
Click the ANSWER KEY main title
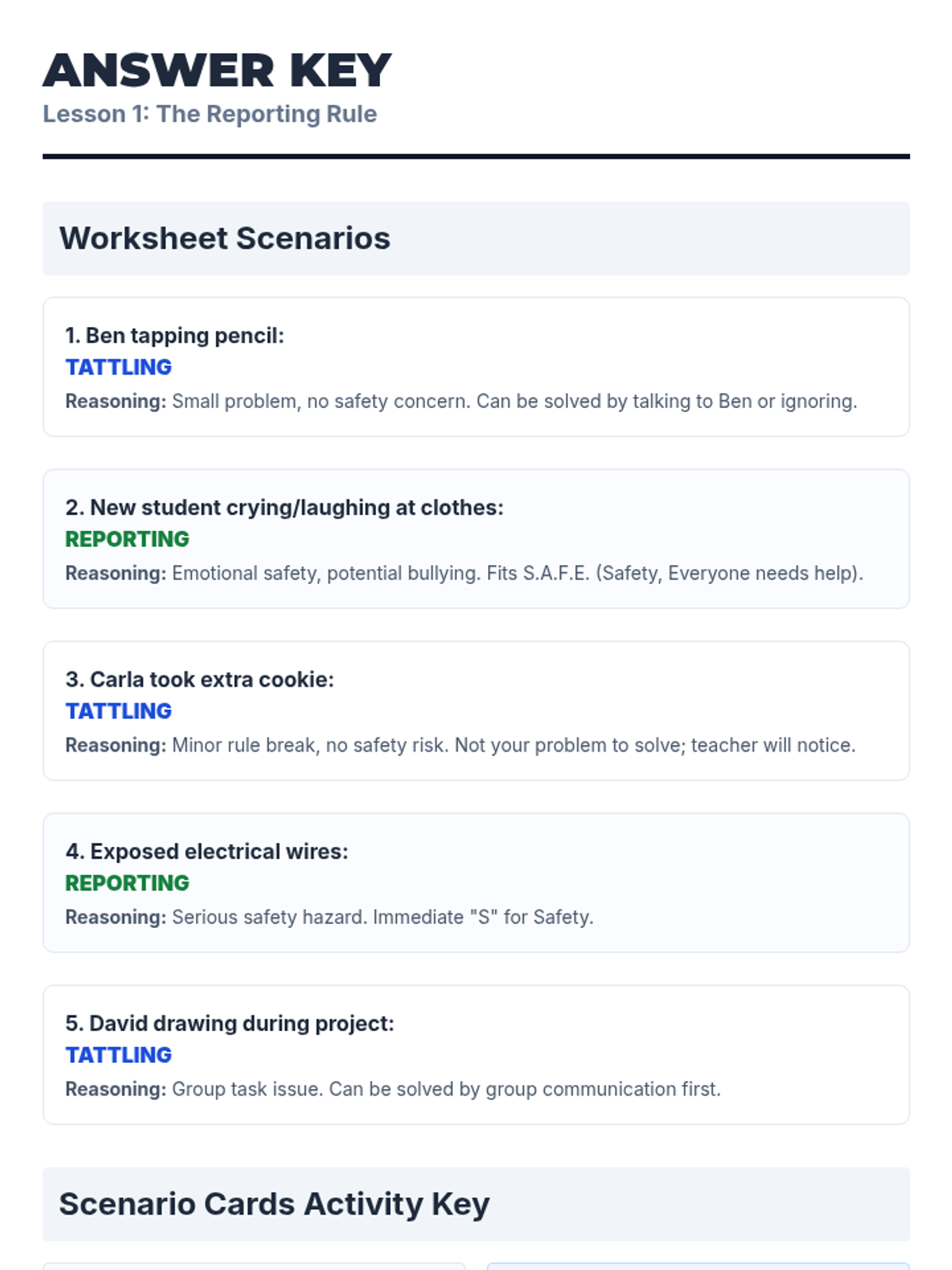click(x=217, y=70)
